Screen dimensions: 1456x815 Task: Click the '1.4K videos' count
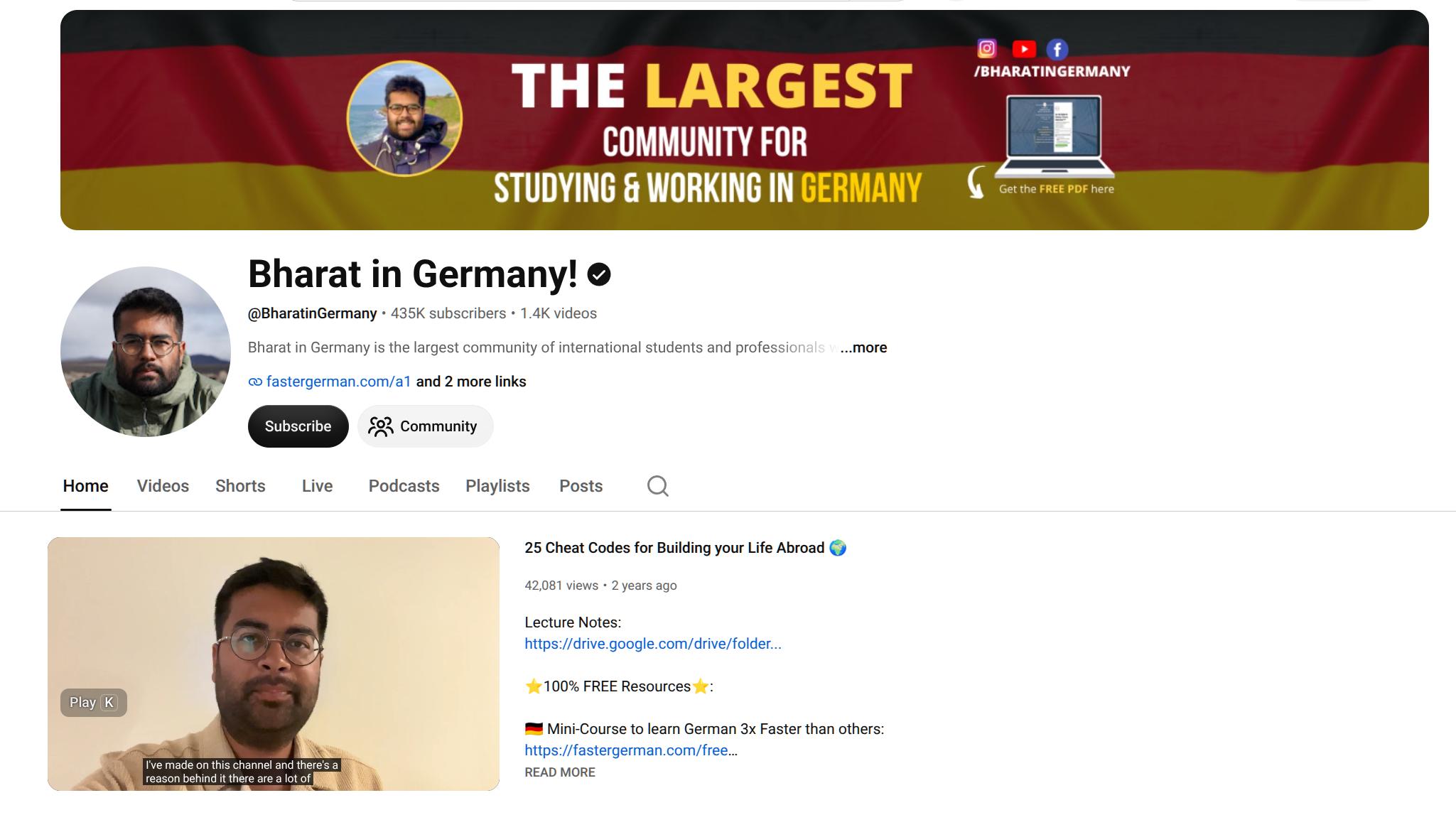[559, 313]
